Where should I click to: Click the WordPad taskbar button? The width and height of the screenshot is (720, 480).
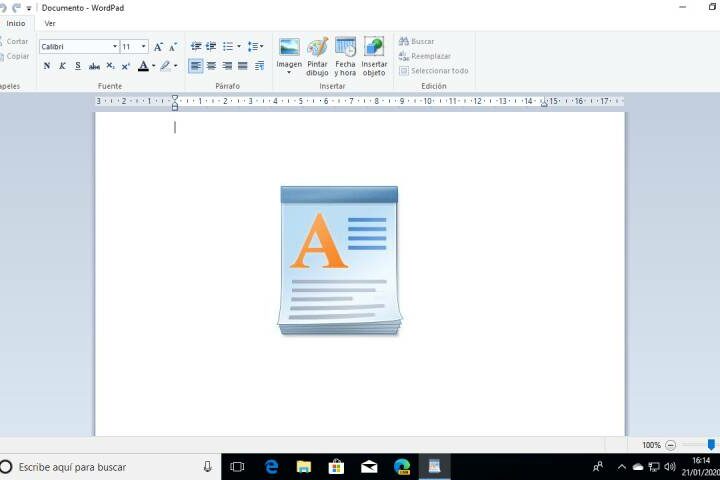(434, 467)
